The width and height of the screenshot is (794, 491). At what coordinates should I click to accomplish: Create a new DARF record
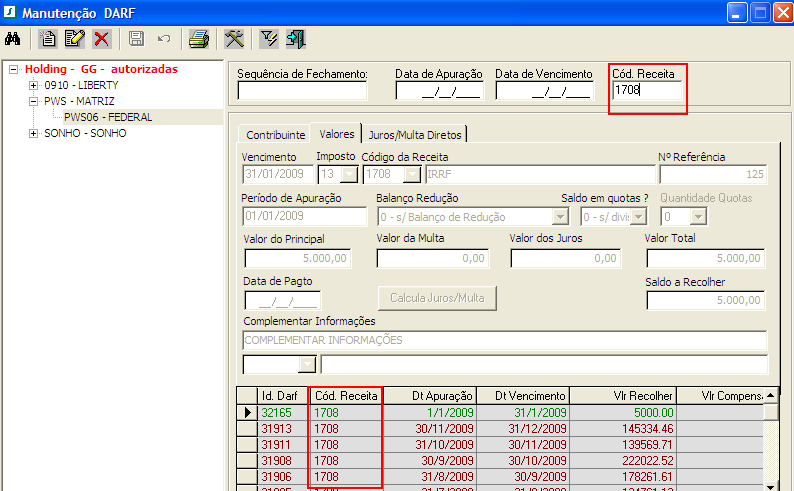click(x=48, y=39)
